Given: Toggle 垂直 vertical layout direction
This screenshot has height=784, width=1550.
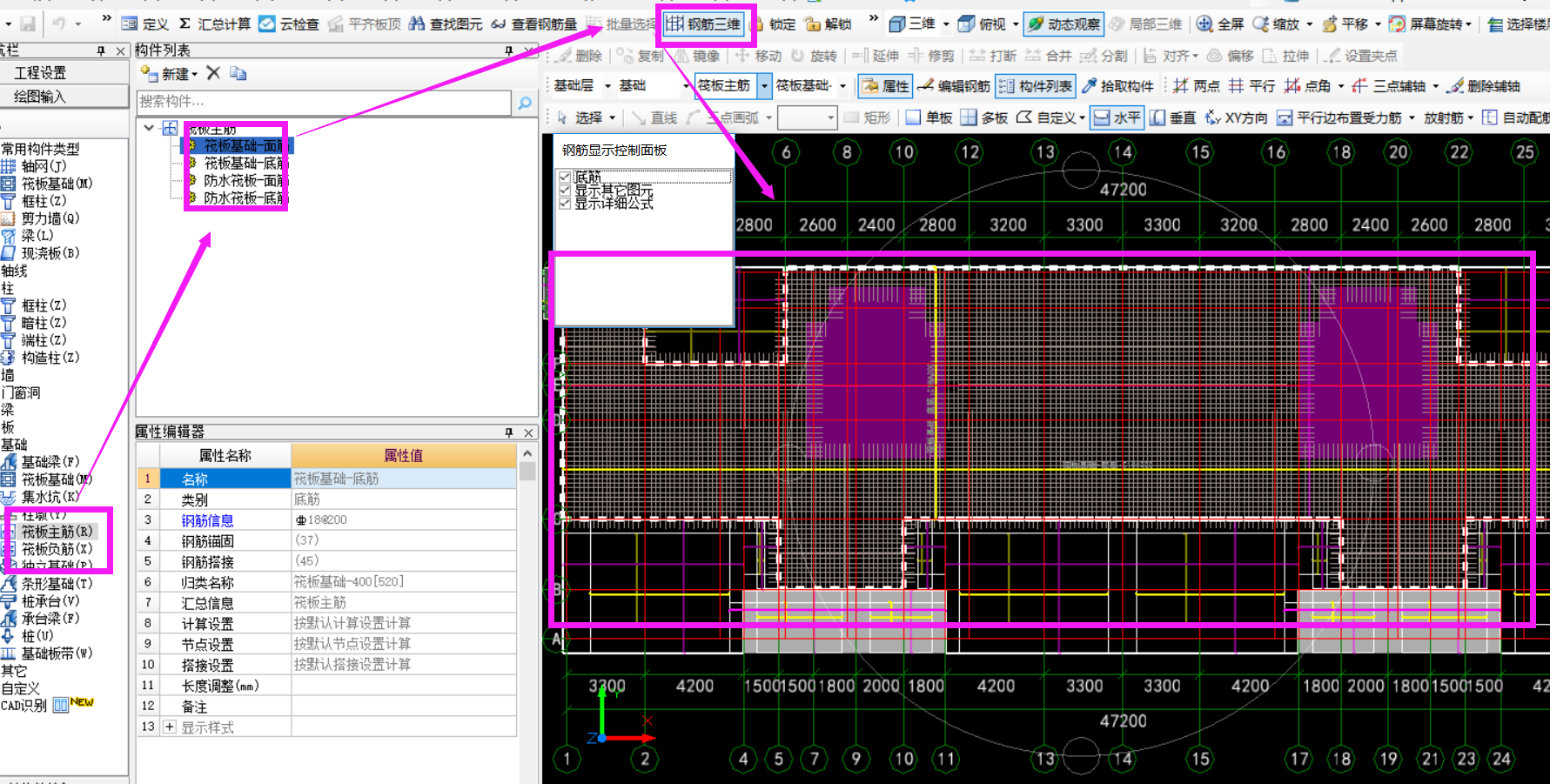Looking at the screenshot, I should tap(1172, 117).
